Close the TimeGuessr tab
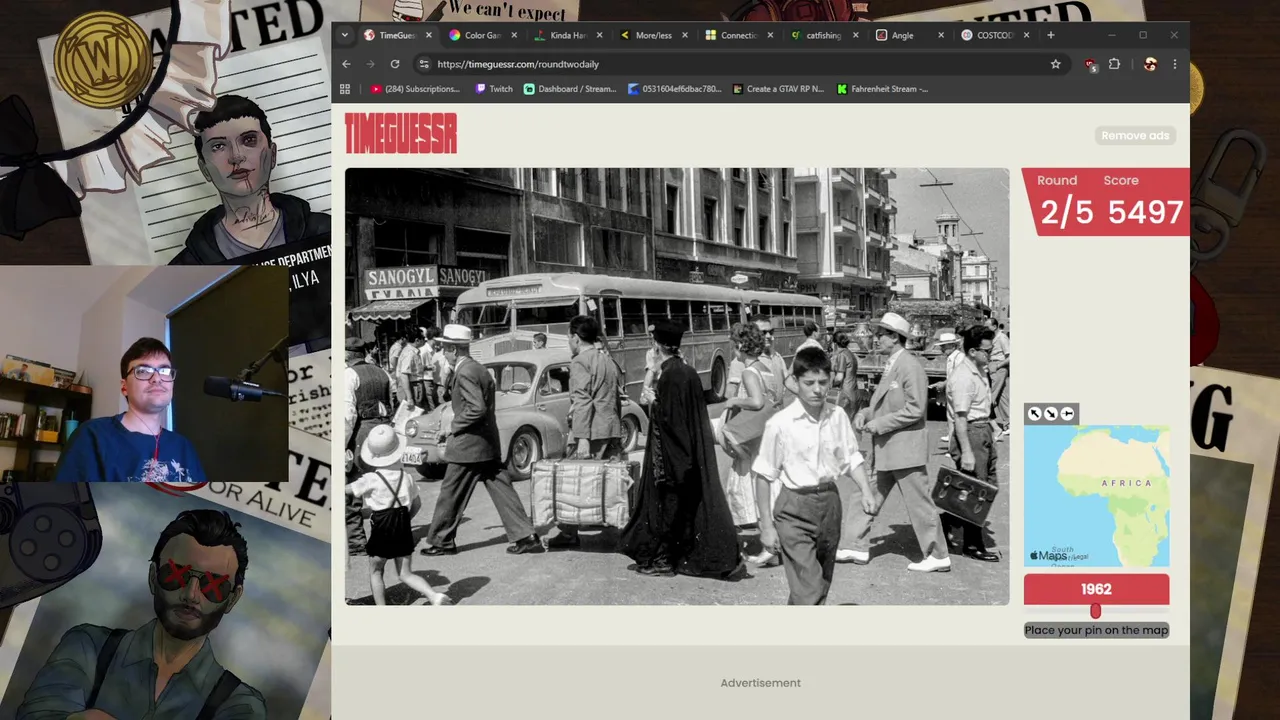This screenshot has height=720, width=1280. coord(429,35)
